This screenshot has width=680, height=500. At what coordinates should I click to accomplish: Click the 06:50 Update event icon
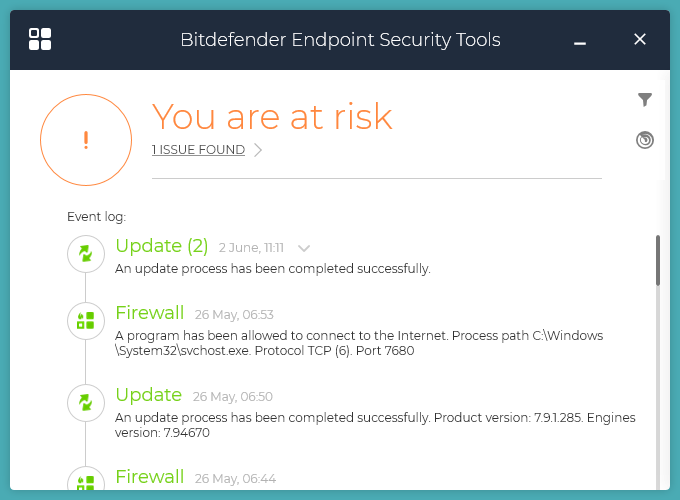(85, 402)
